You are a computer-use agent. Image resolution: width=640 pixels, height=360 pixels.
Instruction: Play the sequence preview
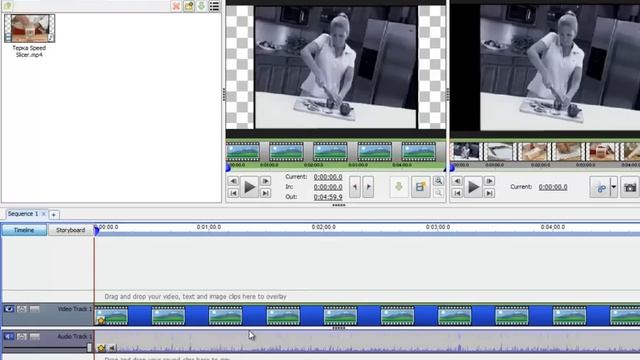(x=473, y=187)
